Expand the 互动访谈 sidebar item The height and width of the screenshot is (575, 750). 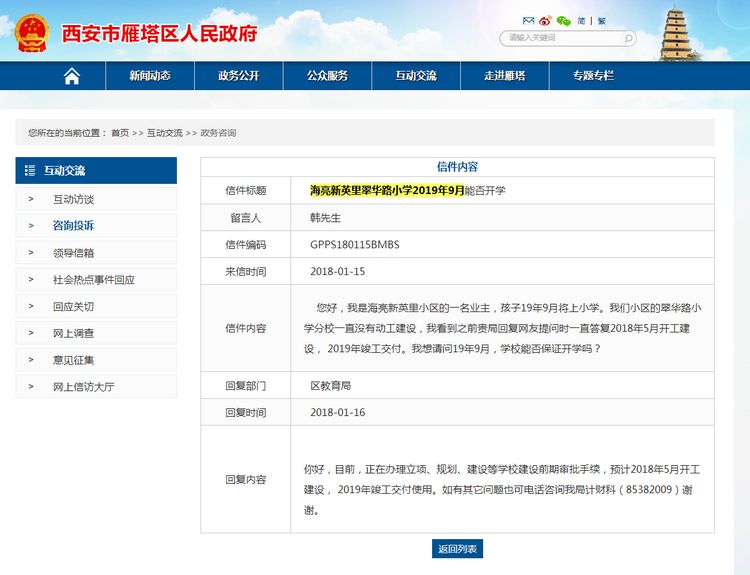73,199
